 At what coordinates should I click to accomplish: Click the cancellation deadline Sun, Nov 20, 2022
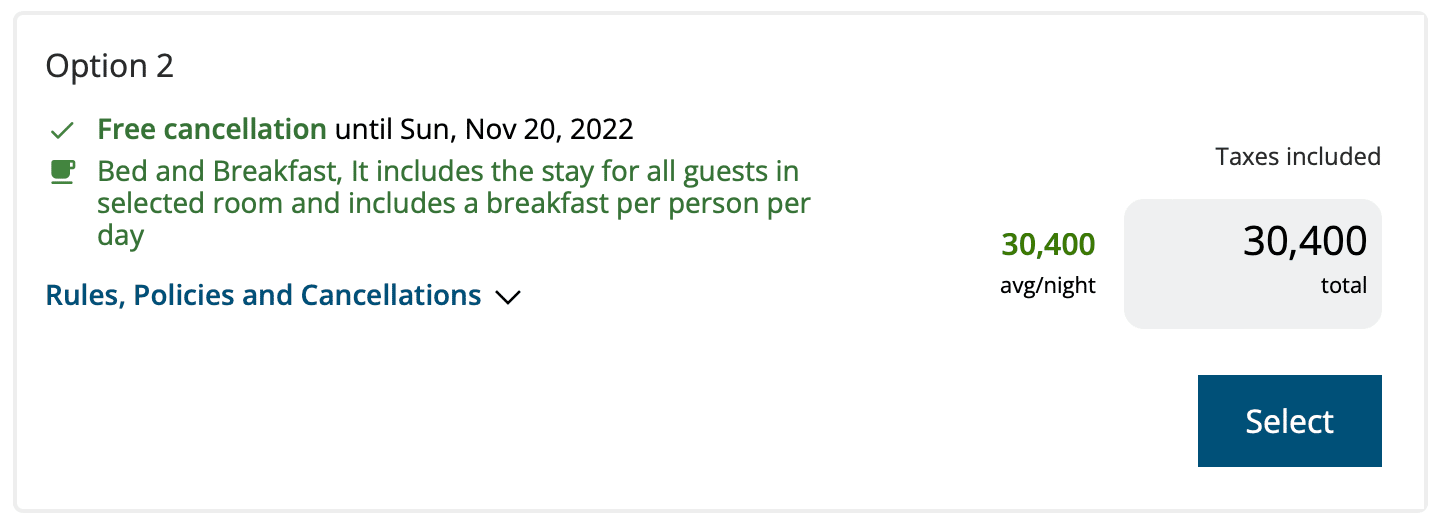click(x=517, y=129)
